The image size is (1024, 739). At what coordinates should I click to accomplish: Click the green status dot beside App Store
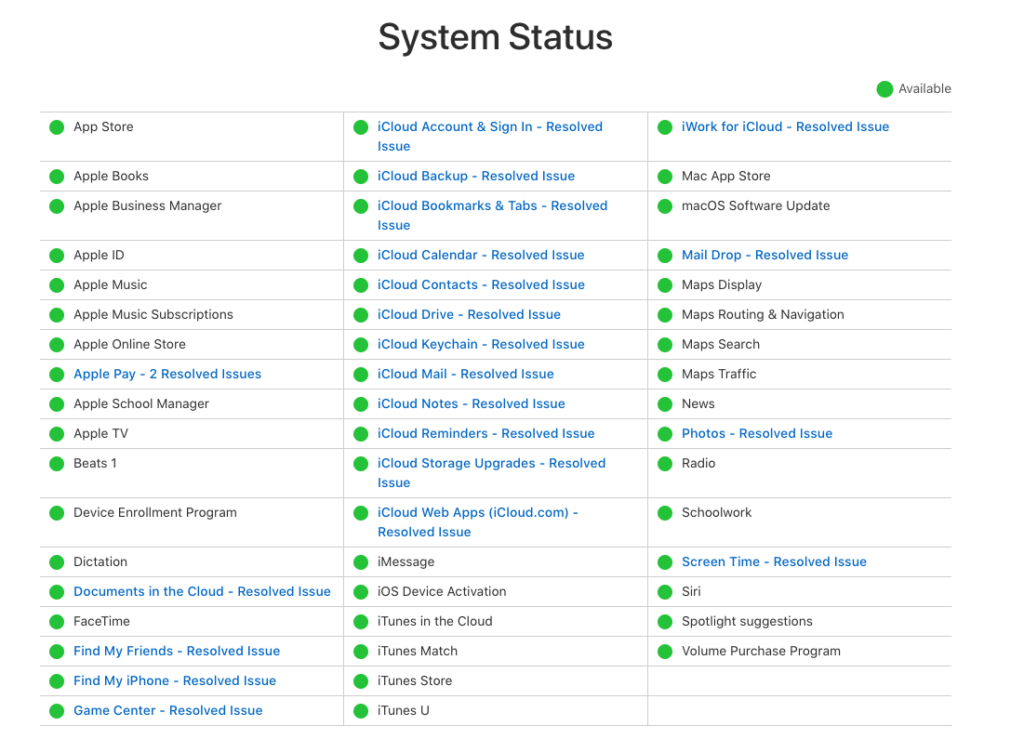point(57,127)
